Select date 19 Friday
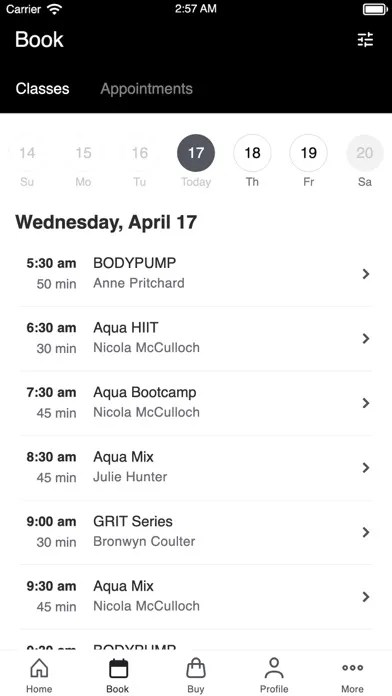Screen dimensions: 392x696 click(x=309, y=153)
